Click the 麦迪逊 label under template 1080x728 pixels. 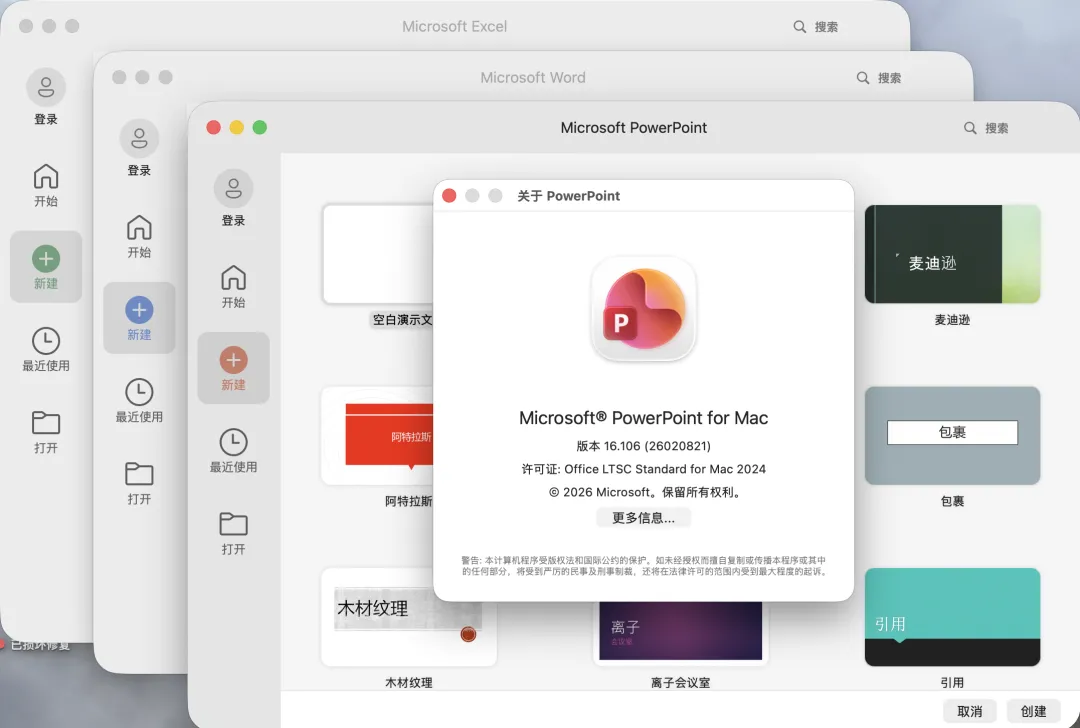(952, 320)
